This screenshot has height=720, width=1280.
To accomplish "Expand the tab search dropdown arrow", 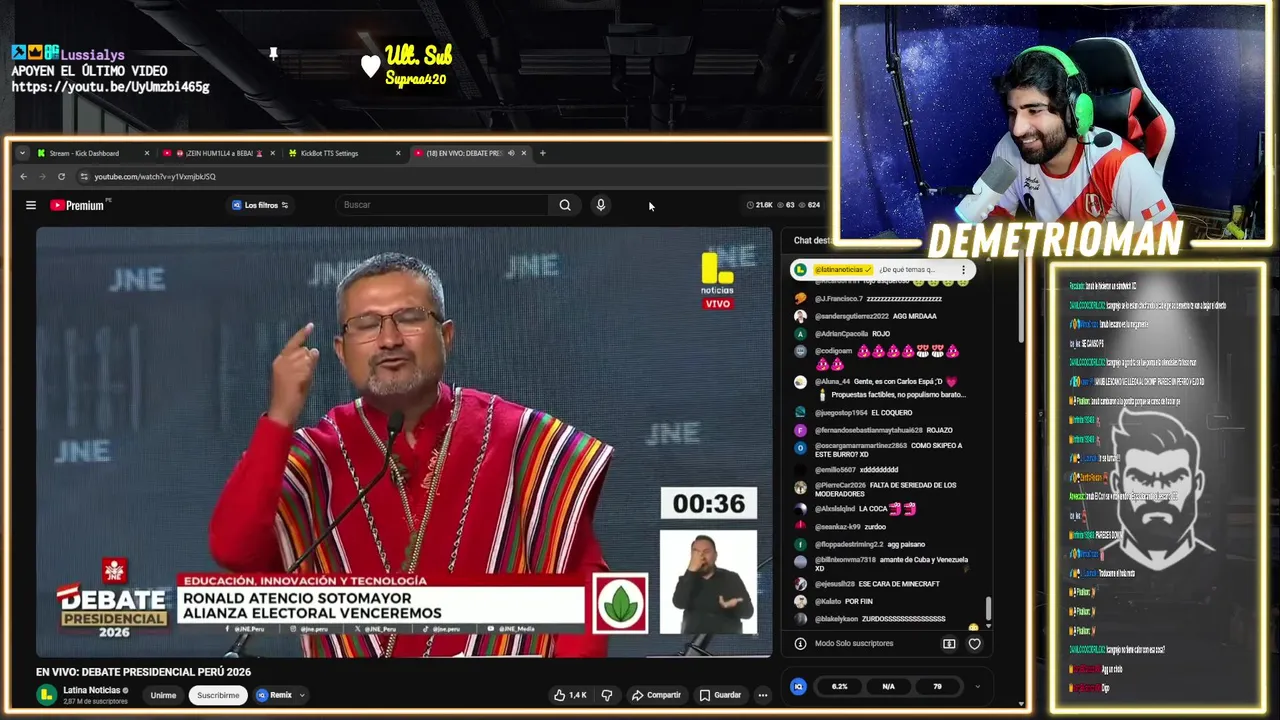I will coord(22,153).
